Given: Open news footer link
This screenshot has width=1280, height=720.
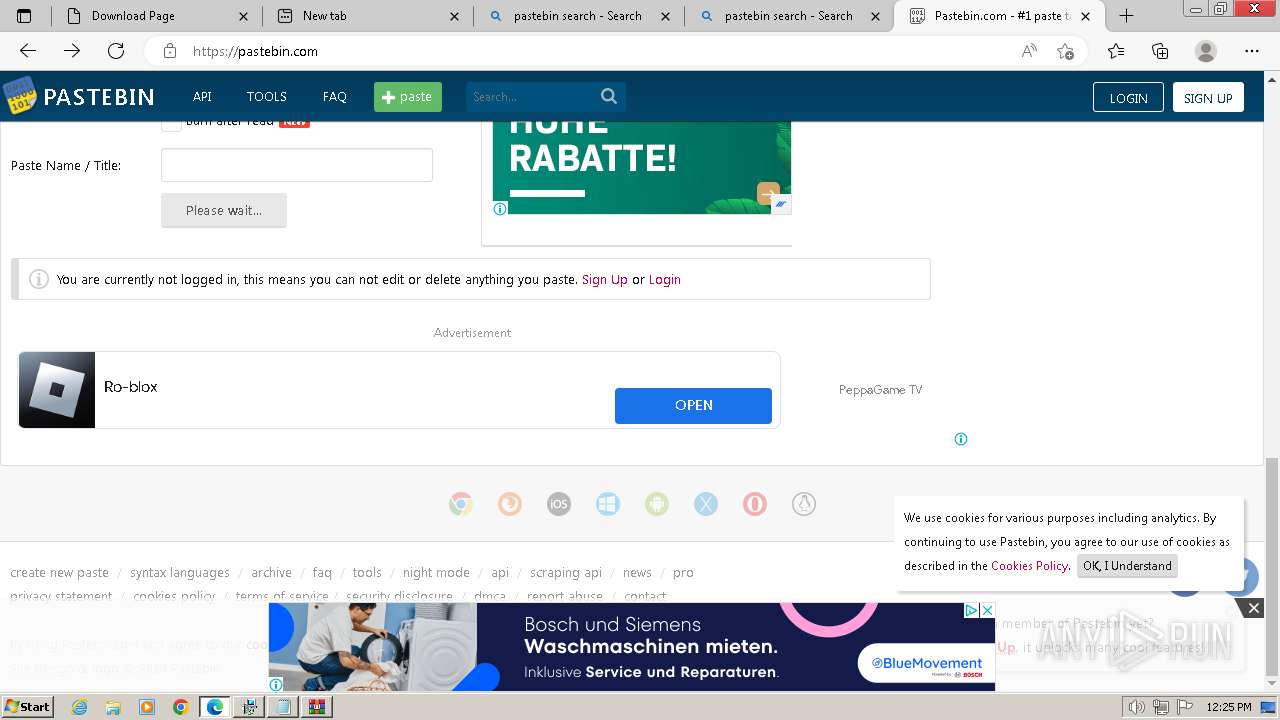Looking at the screenshot, I should (x=637, y=573).
